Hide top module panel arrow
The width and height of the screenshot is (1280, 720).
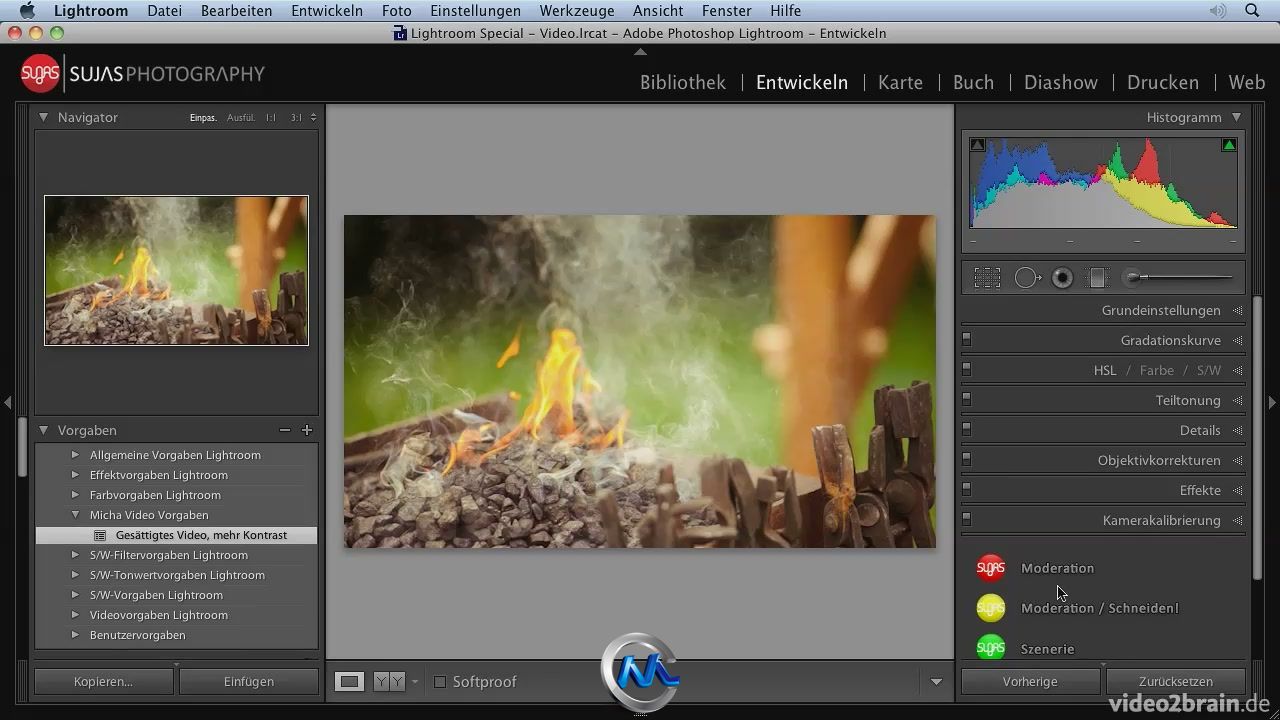[640, 52]
